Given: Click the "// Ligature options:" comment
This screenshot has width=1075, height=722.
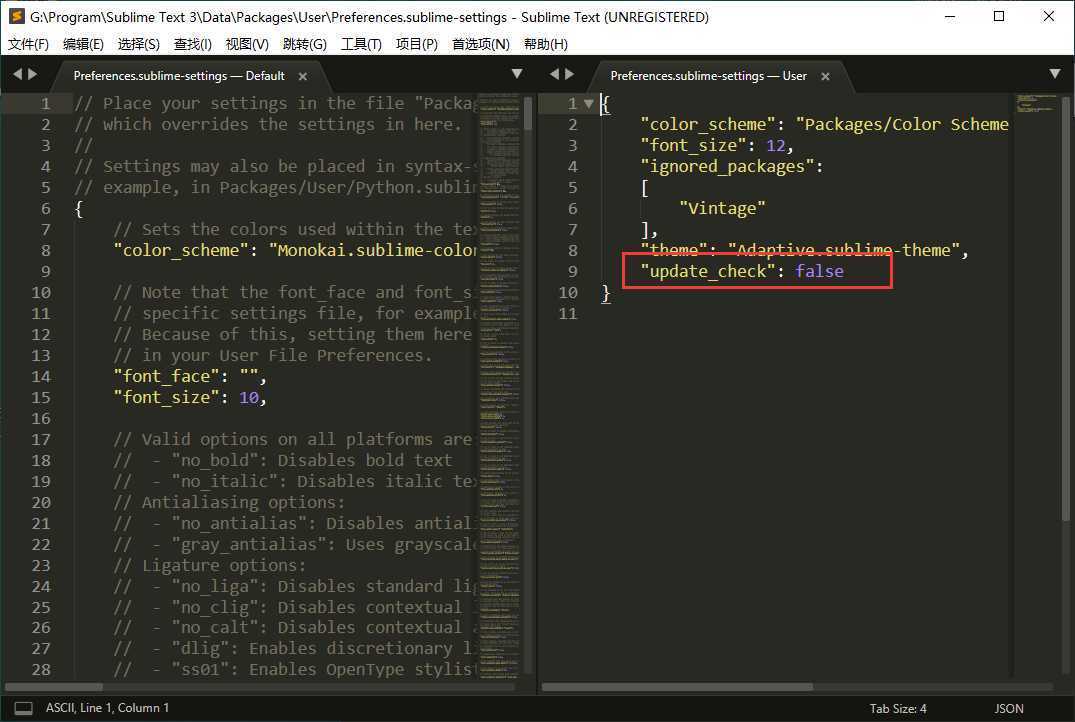Looking at the screenshot, I should [209, 566].
